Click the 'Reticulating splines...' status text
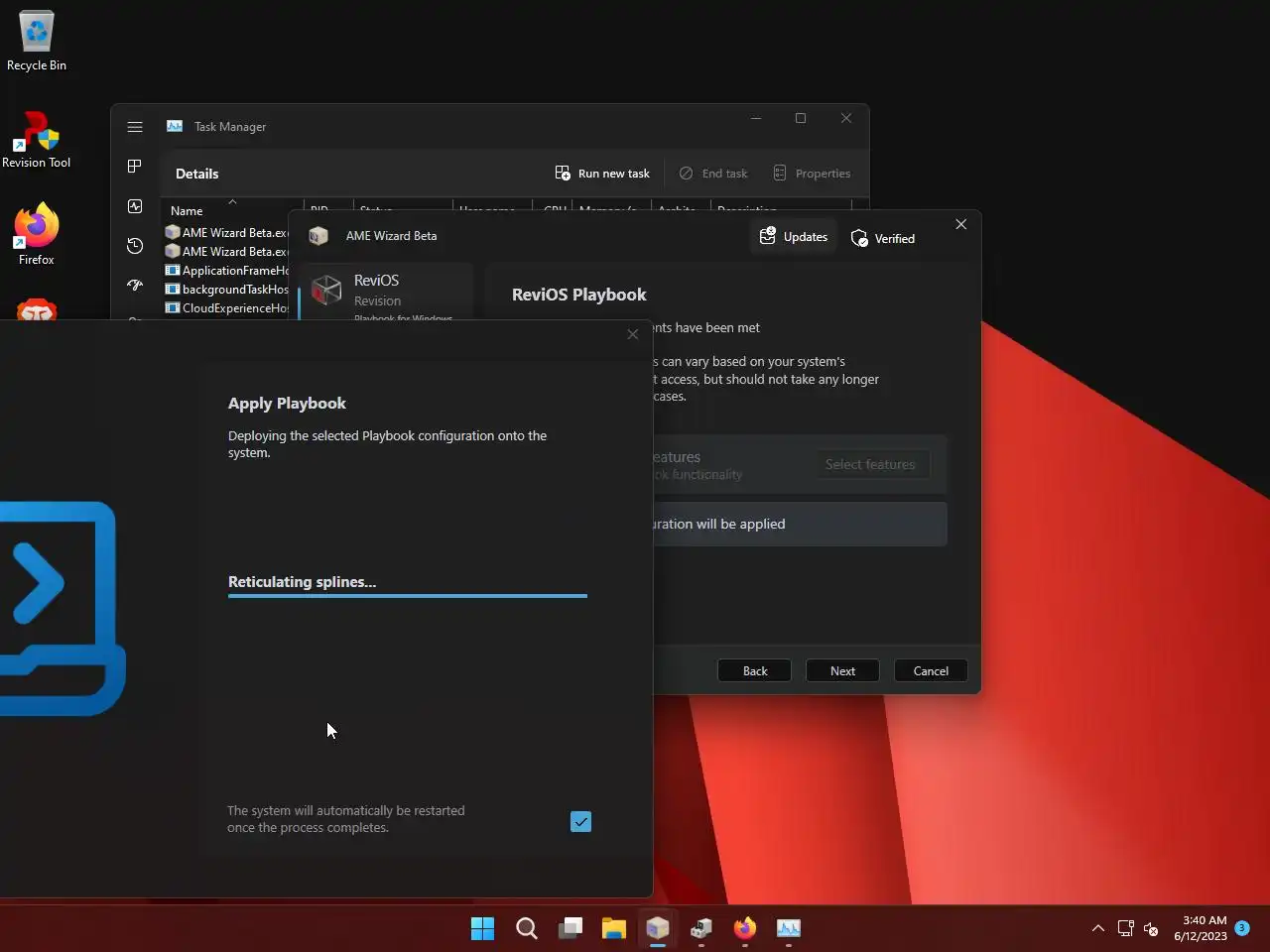 point(302,582)
